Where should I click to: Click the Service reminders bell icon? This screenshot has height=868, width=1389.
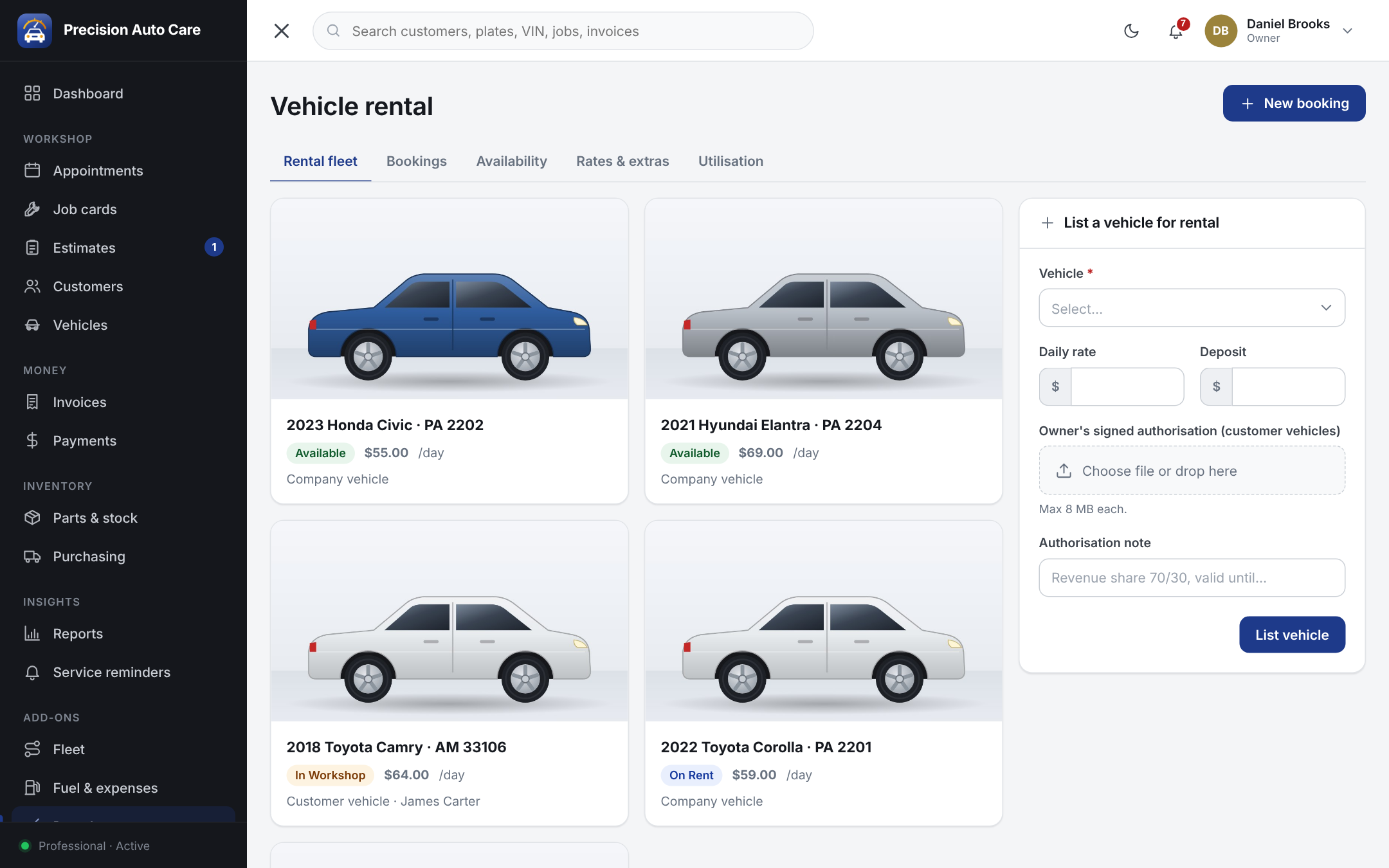(32, 672)
